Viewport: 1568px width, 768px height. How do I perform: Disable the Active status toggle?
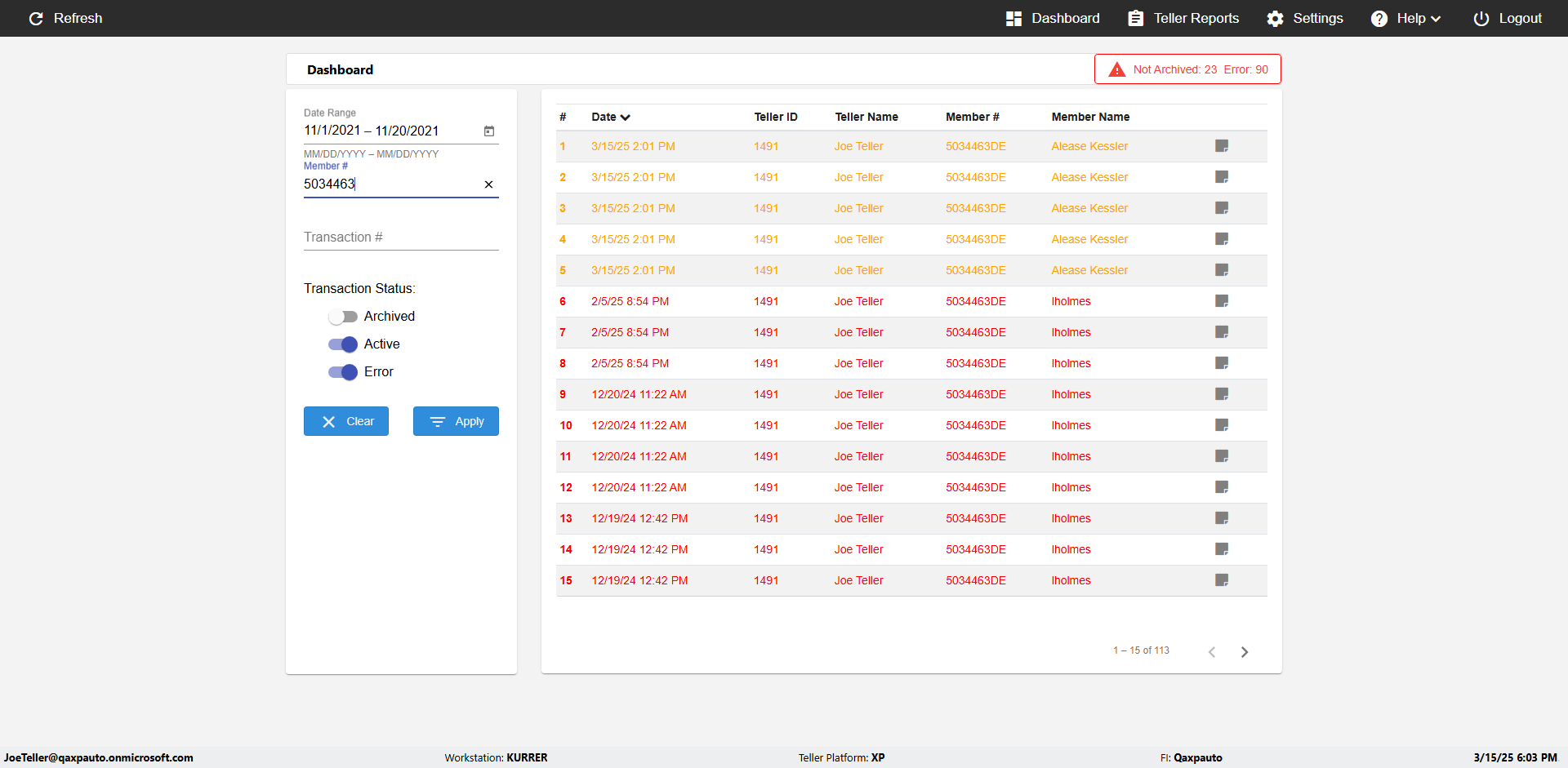(x=343, y=344)
